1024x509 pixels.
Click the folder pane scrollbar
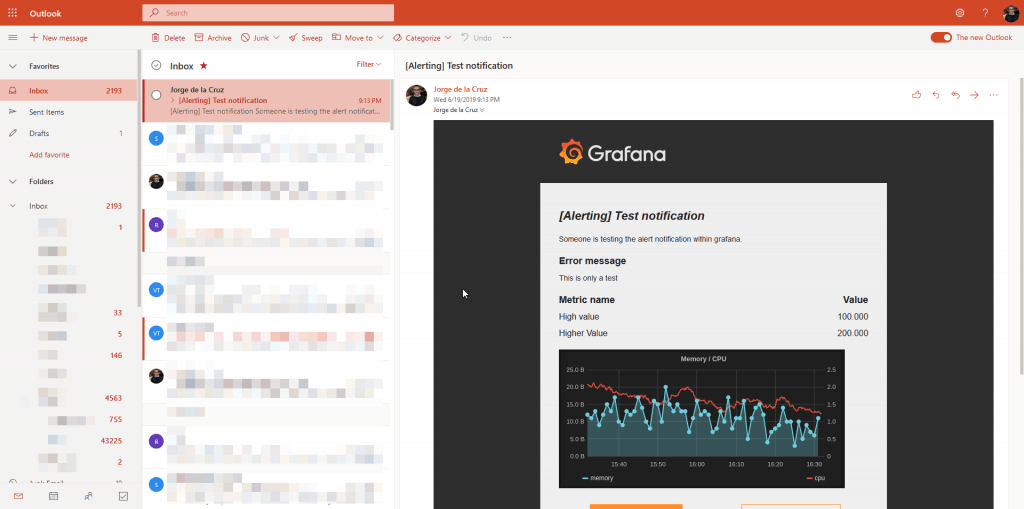138,178
